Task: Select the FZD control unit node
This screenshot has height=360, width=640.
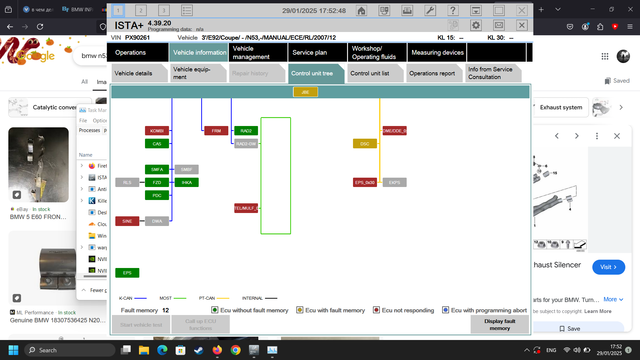Action: [157, 182]
